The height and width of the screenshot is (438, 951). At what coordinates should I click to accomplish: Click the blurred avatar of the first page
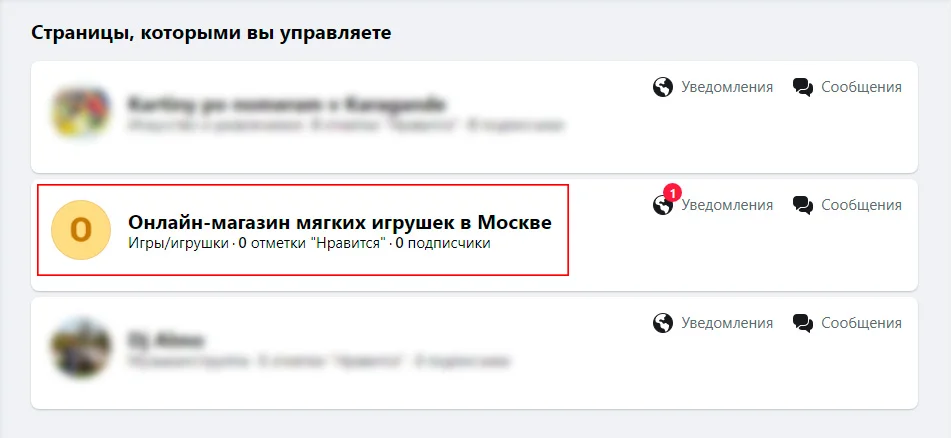(x=81, y=112)
